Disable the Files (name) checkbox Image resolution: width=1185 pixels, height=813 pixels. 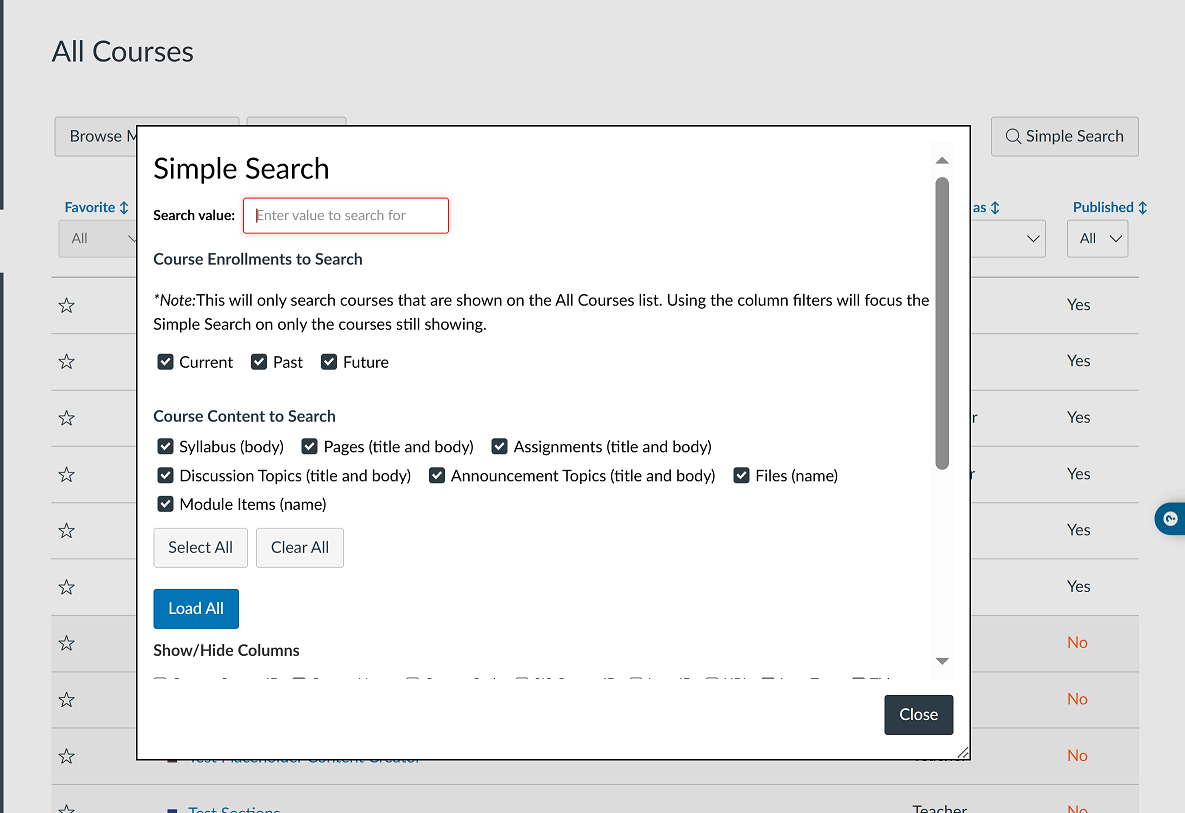pyautogui.click(x=741, y=475)
